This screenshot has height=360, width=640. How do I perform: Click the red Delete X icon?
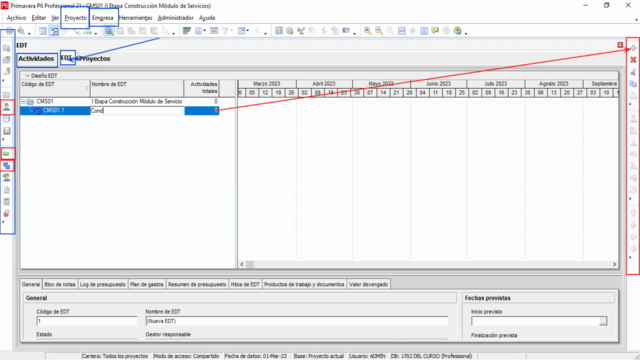pyautogui.click(x=633, y=60)
